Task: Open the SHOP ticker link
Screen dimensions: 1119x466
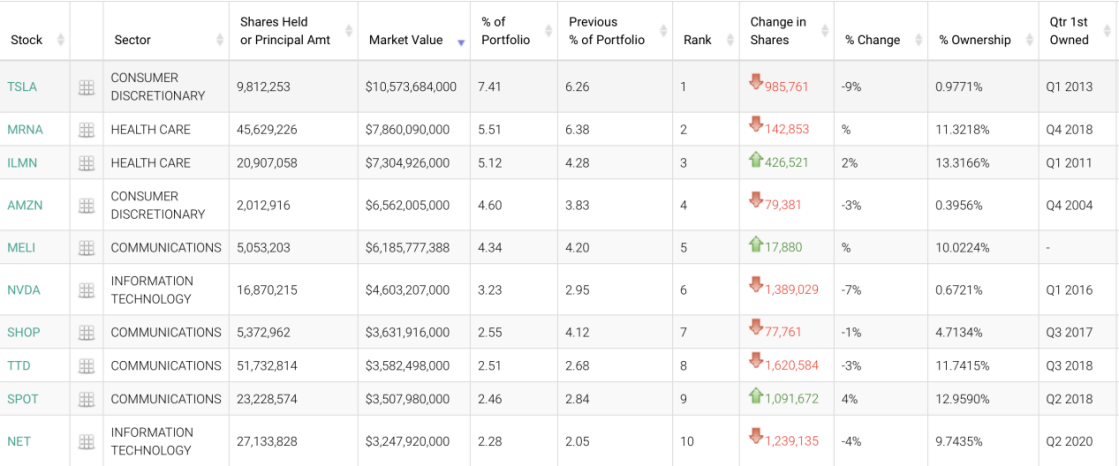Action: click(23, 332)
